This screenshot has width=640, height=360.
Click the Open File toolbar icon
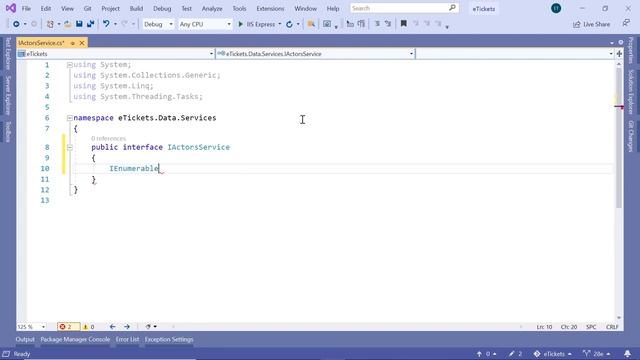point(68,24)
